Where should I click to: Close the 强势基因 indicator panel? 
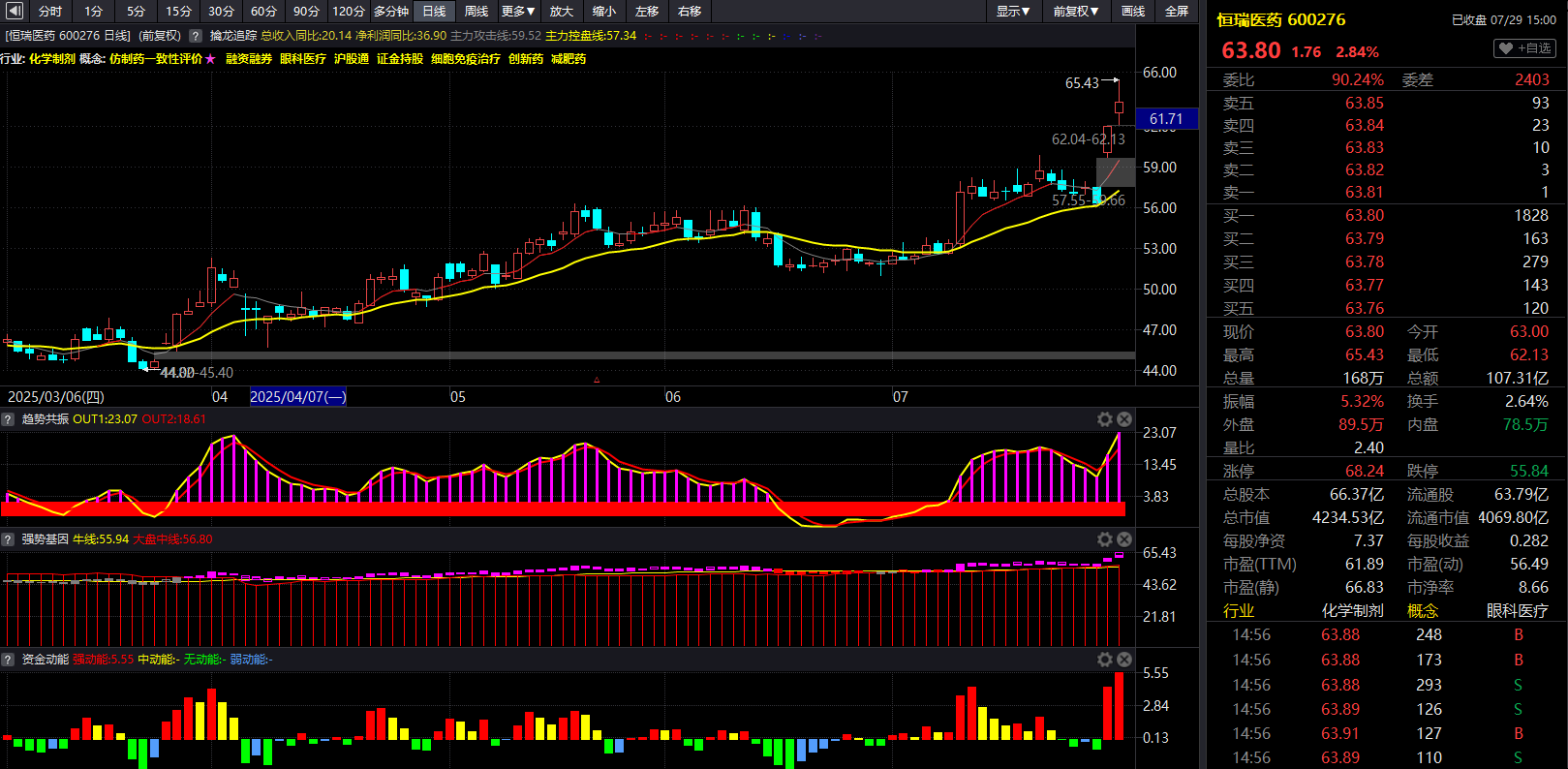pyautogui.click(x=1124, y=539)
